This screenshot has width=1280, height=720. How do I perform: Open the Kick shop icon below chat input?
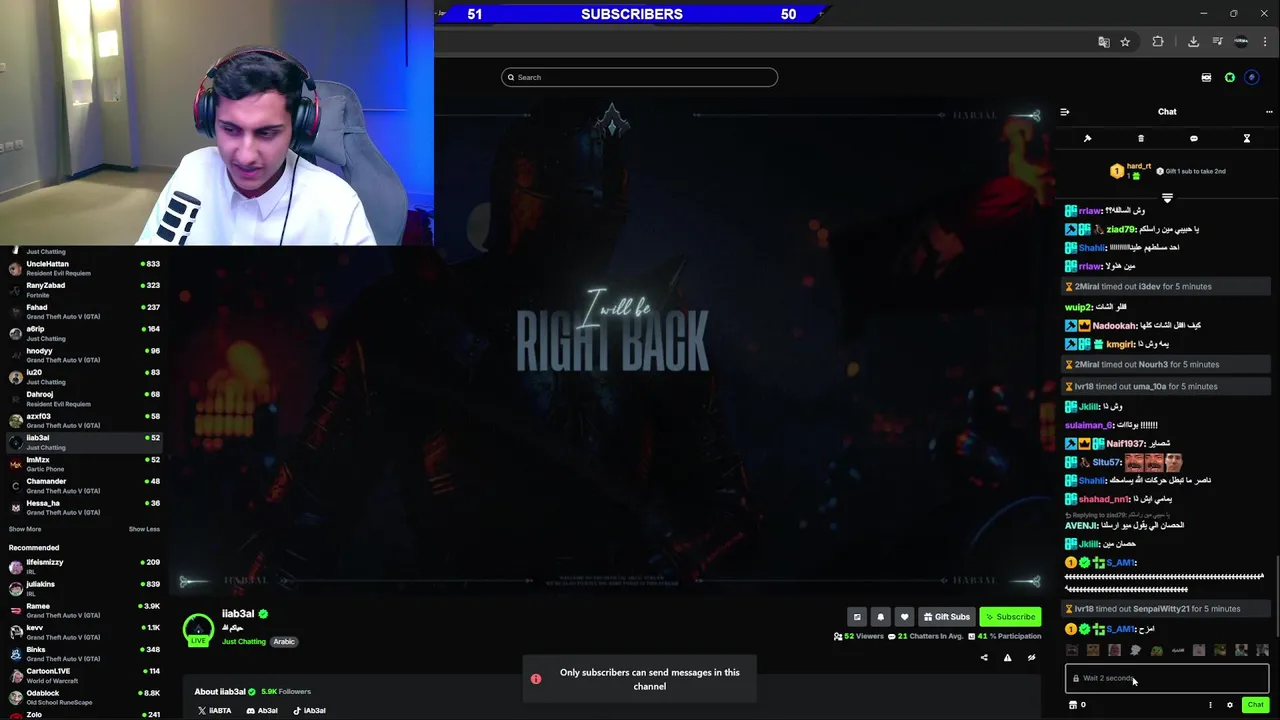1073,705
